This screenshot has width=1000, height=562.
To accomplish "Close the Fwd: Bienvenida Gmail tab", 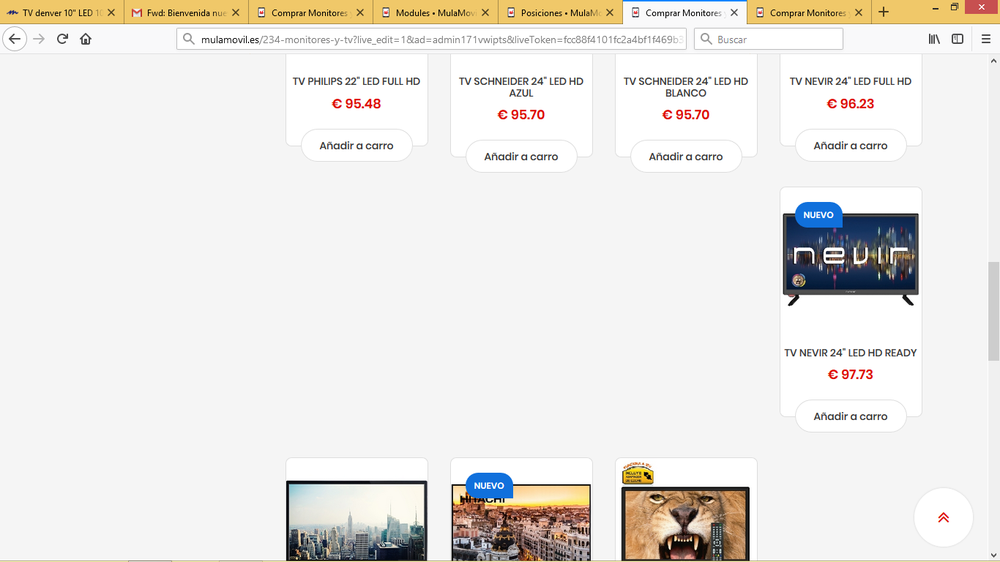I will coord(235,12).
